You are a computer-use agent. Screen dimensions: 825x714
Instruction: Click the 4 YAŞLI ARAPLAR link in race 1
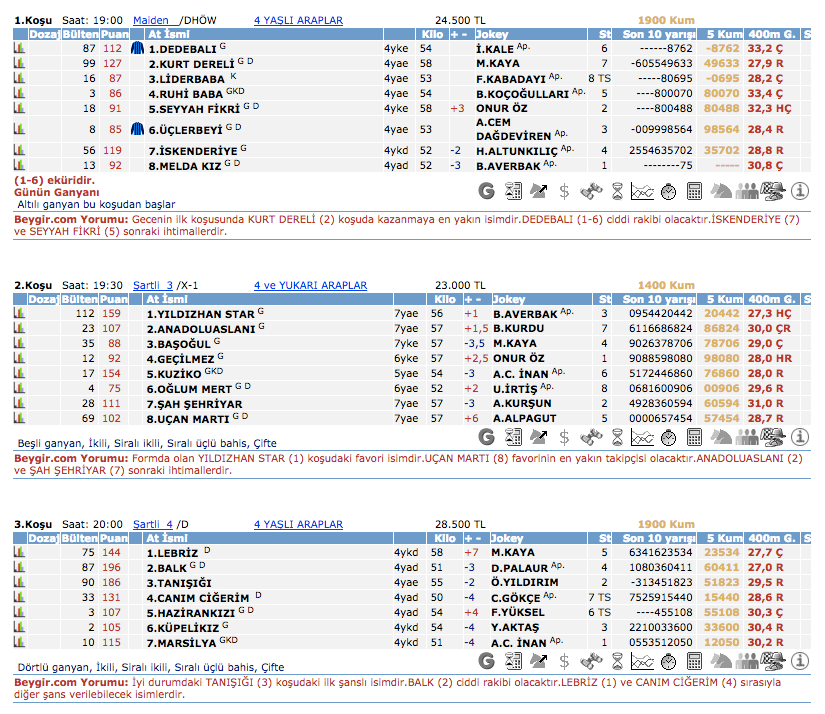(x=298, y=20)
